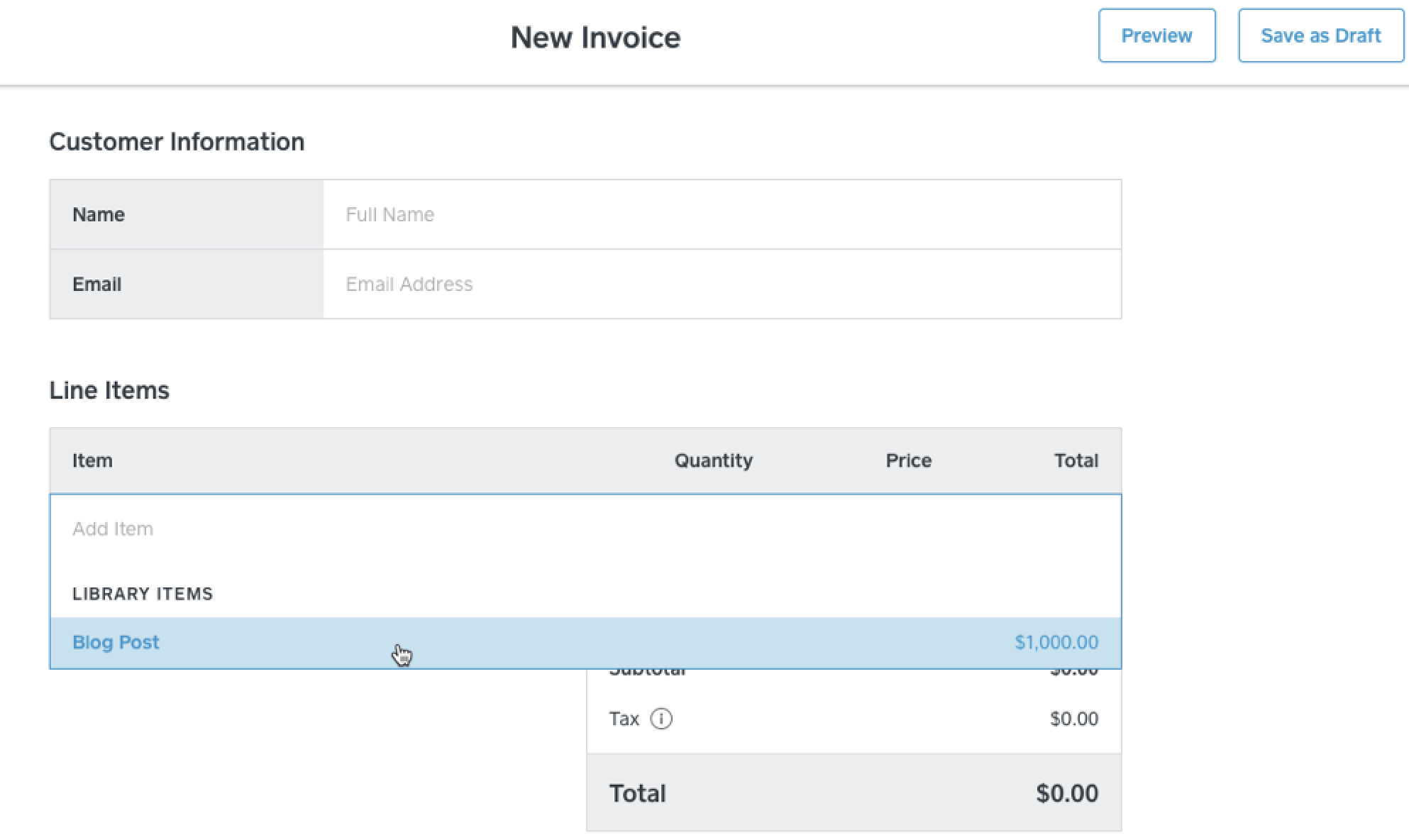Click into the Email Address field
1409x840 pixels.
(x=721, y=284)
